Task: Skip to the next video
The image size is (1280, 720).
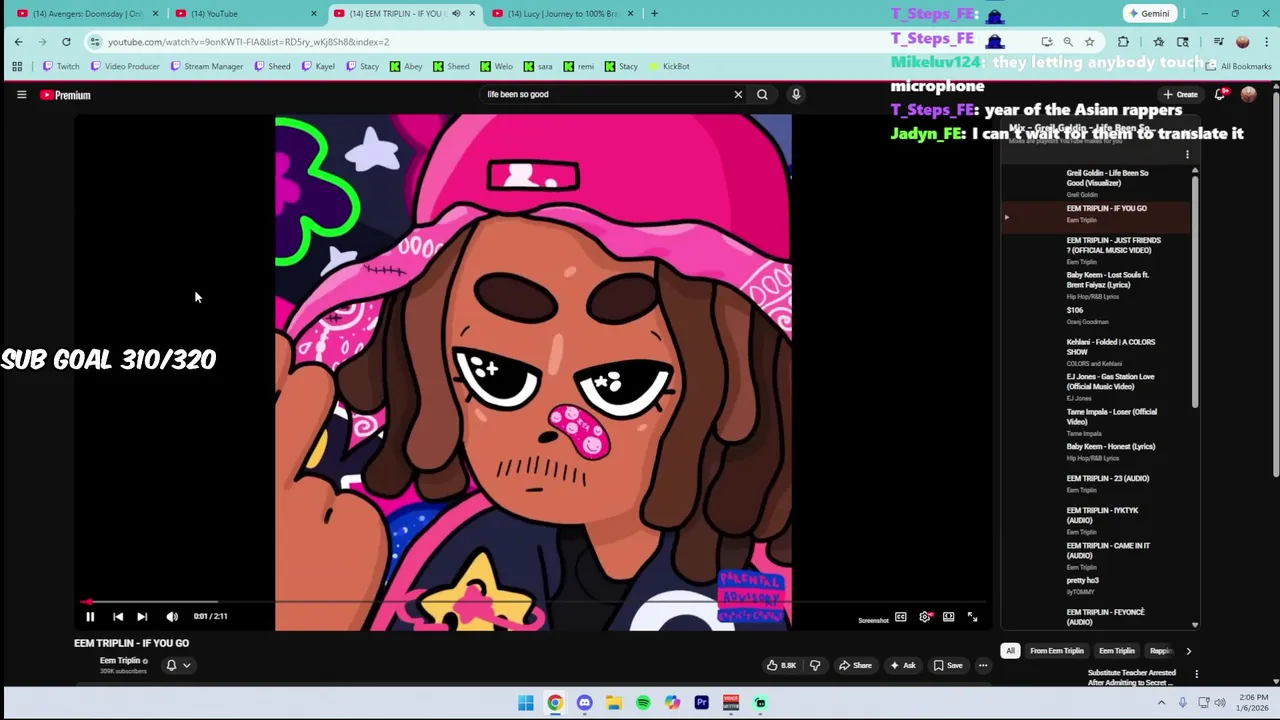Action: (x=142, y=617)
